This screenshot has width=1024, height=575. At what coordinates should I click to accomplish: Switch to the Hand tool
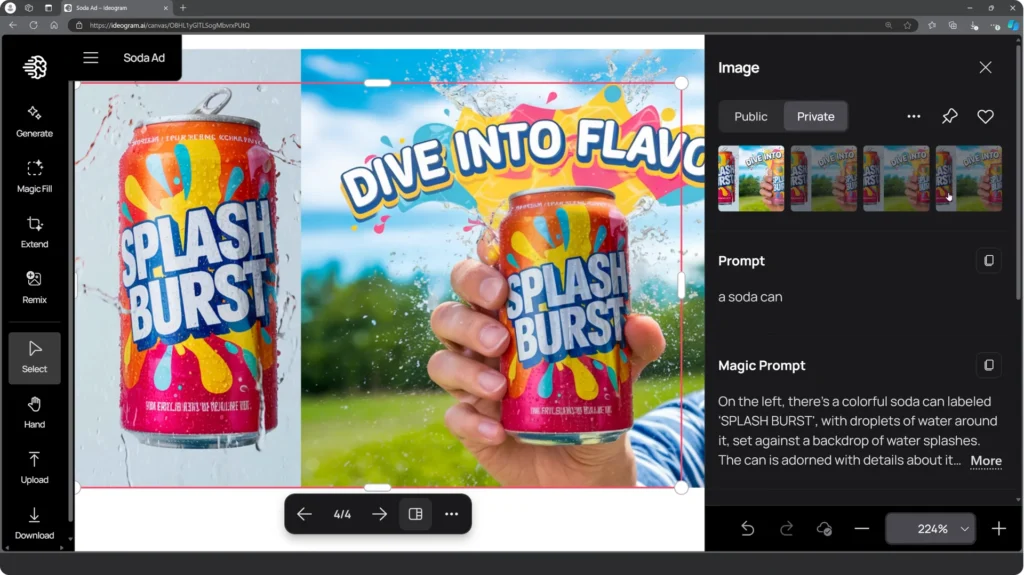point(34,412)
